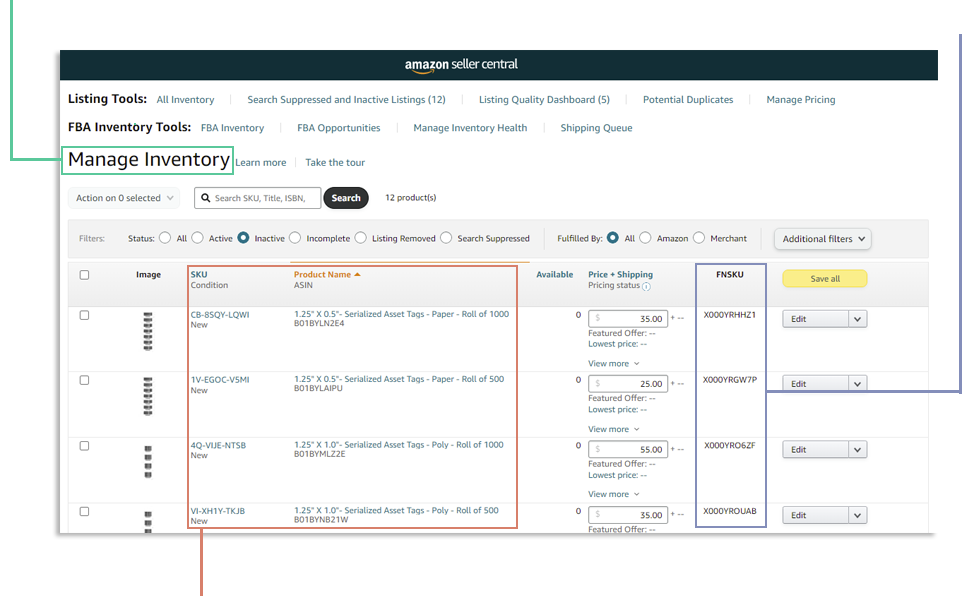The height and width of the screenshot is (596, 966).
Task: Open Edit dropdown arrow for X000YRHHZ1 row
Action: tap(858, 319)
